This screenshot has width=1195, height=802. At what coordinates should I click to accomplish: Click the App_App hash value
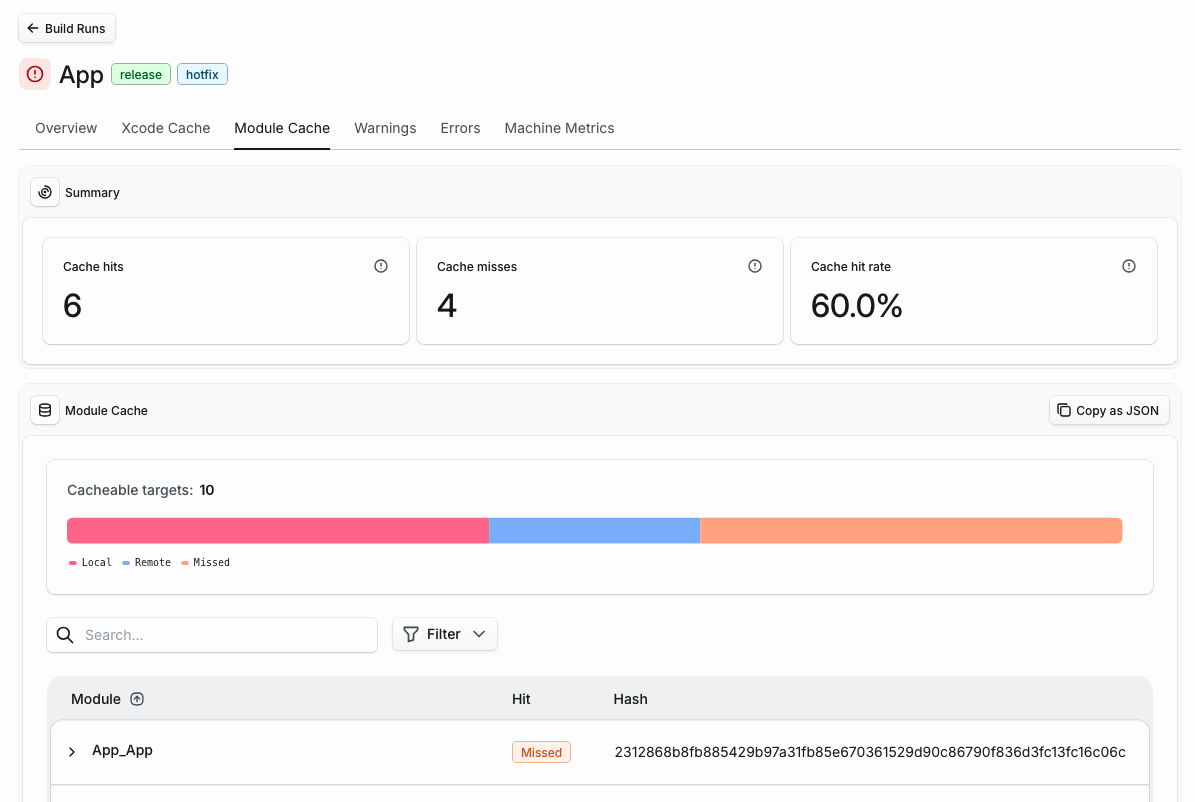tap(870, 752)
